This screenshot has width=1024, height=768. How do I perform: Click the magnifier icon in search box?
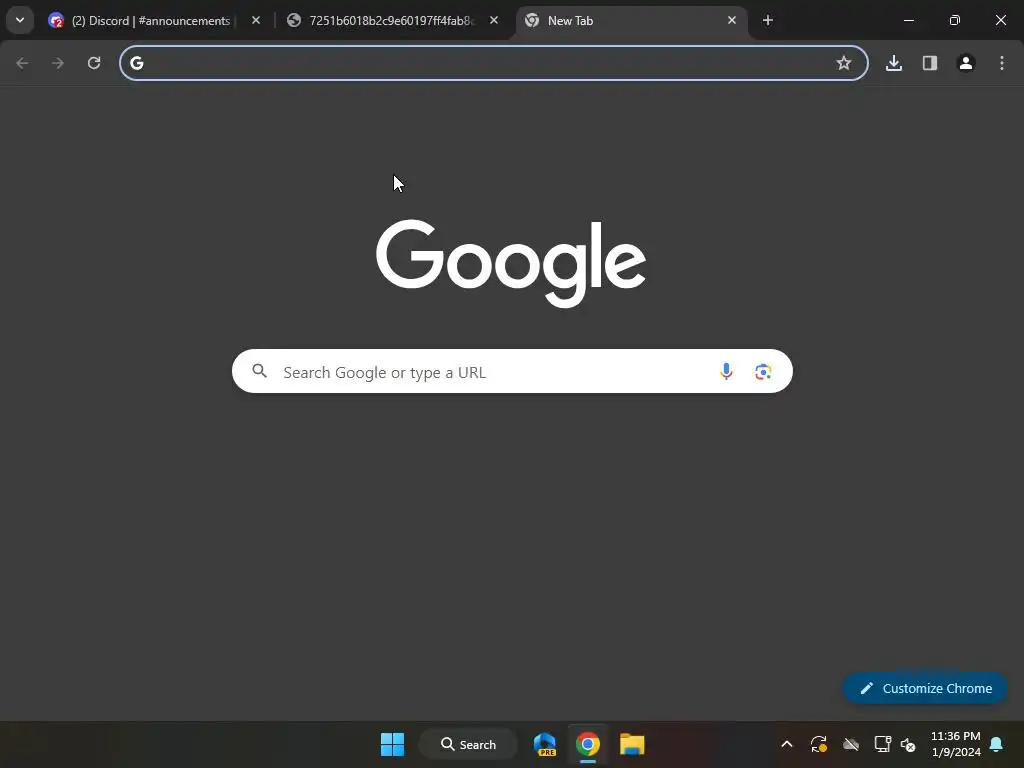[x=259, y=371]
